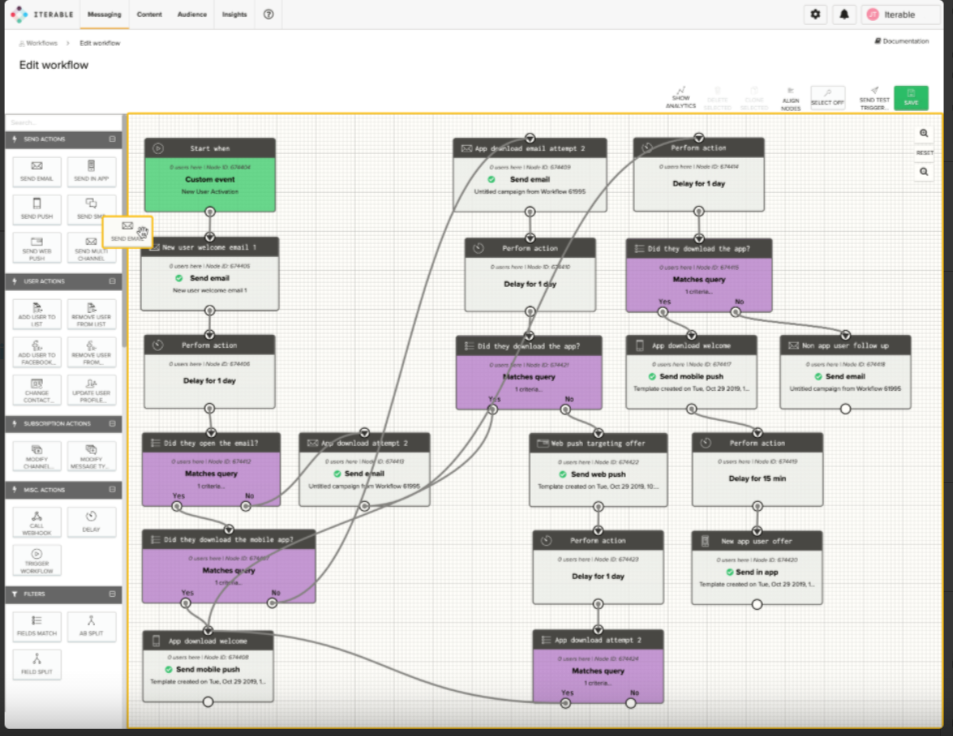This screenshot has height=736, width=953.
Task: Toggle the Select Off mode button
Action: (827, 97)
